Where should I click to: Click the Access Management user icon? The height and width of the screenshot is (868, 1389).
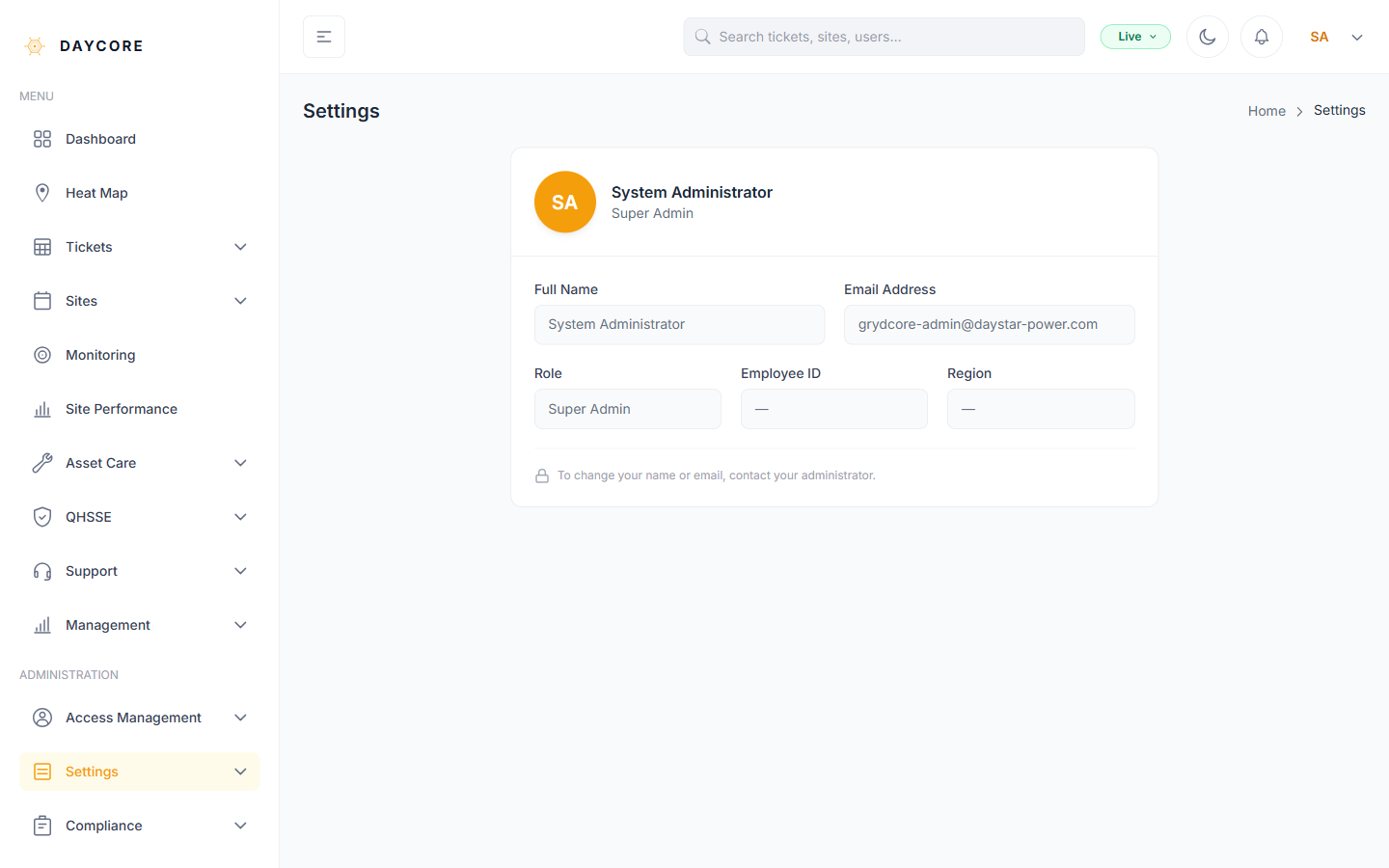(42, 718)
